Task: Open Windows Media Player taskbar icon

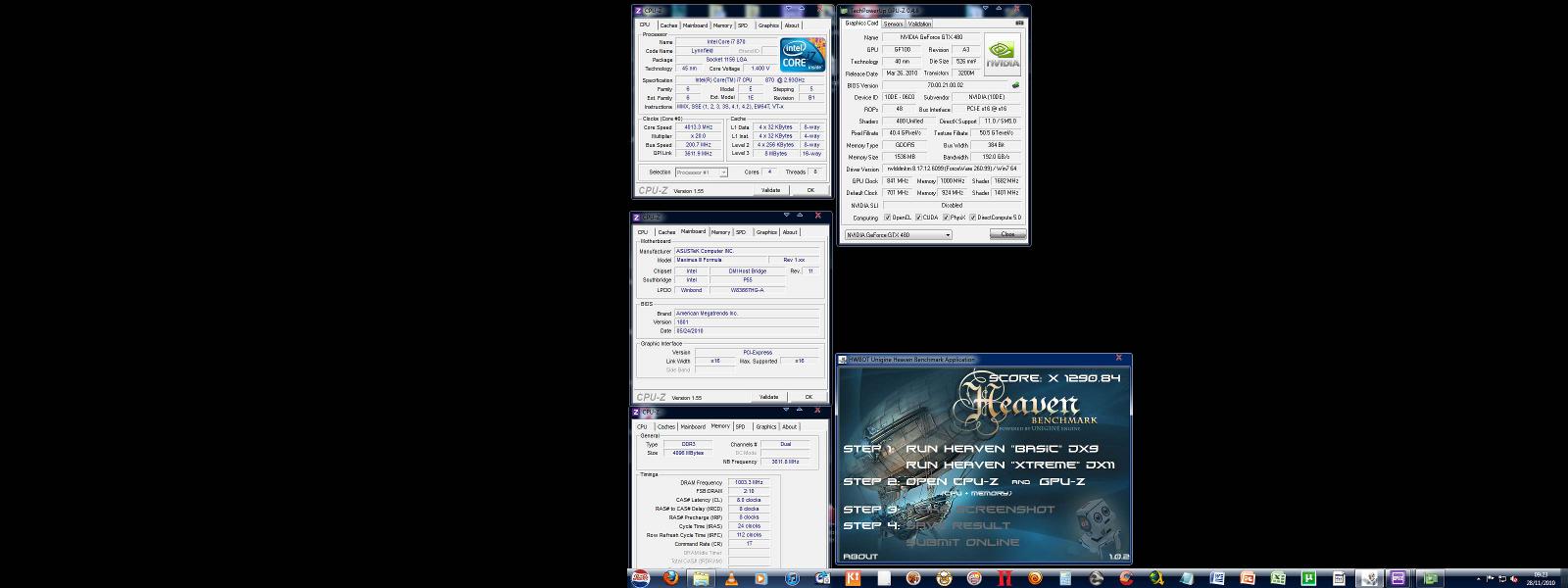Action: [x=761, y=578]
